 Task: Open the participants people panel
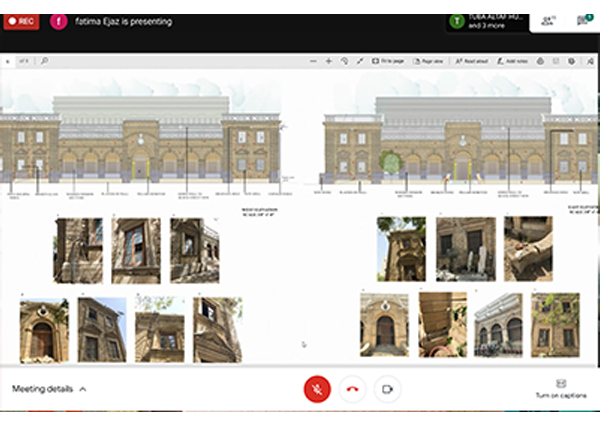coord(548,20)
